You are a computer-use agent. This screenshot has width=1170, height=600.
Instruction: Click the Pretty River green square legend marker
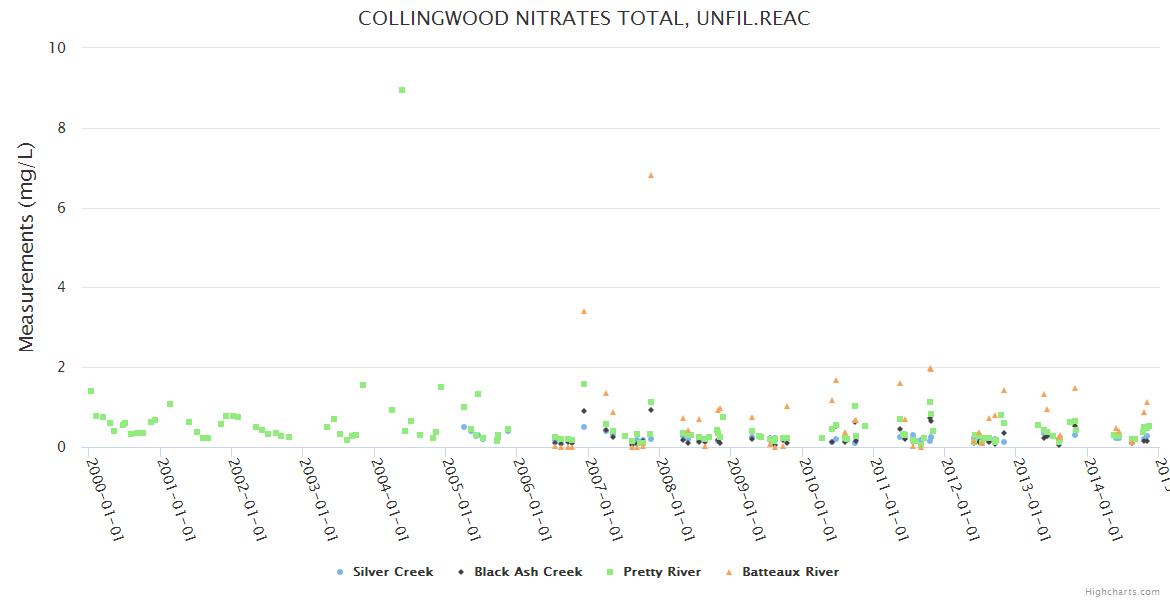(x=610, y=572)
